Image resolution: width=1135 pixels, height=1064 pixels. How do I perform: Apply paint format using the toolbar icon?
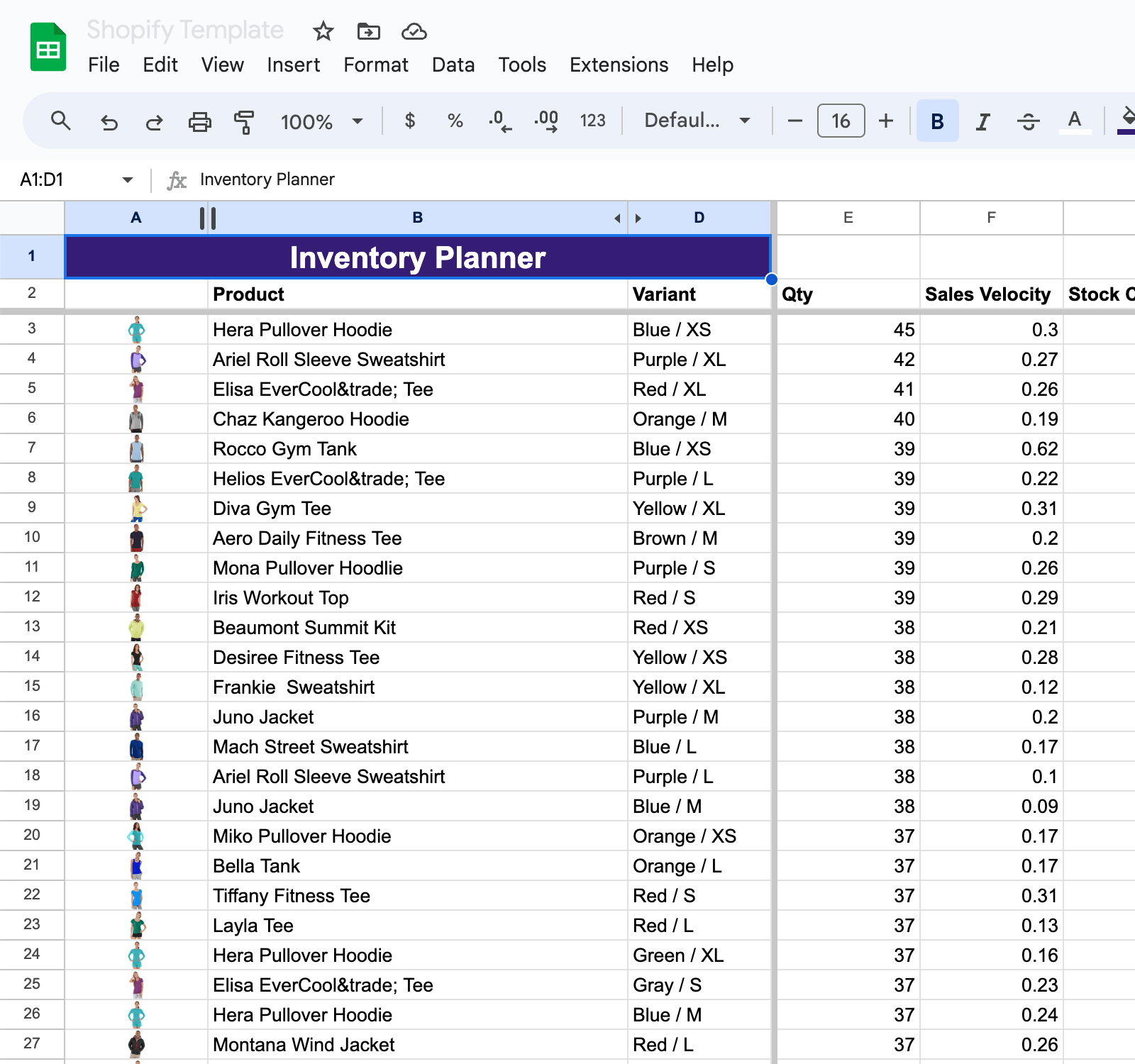(x=243, y=121)
